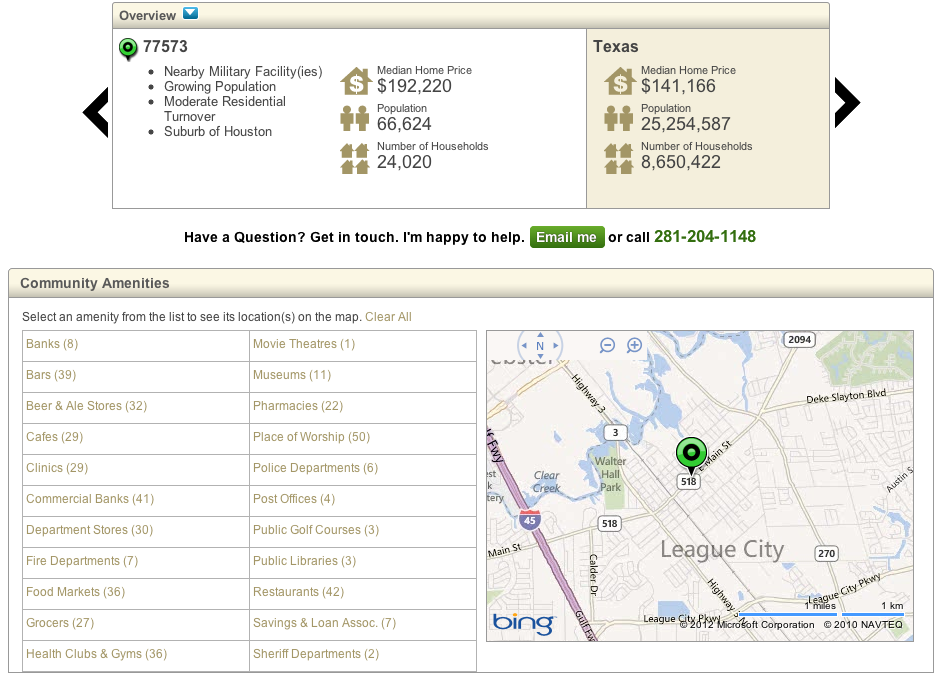Viewport: 943px width, 675px height.
Task: Click the Interstate 45 shield on the map
Action: point(530,520)
